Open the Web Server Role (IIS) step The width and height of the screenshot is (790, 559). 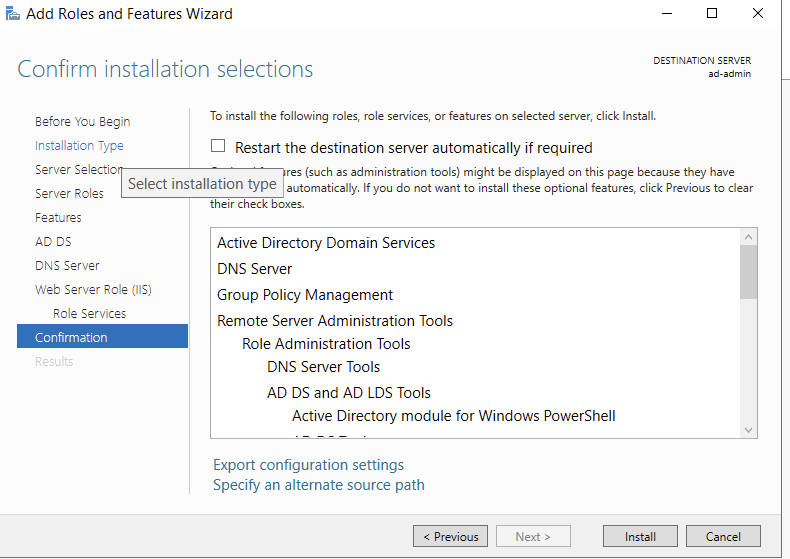(x=93, y=290)
